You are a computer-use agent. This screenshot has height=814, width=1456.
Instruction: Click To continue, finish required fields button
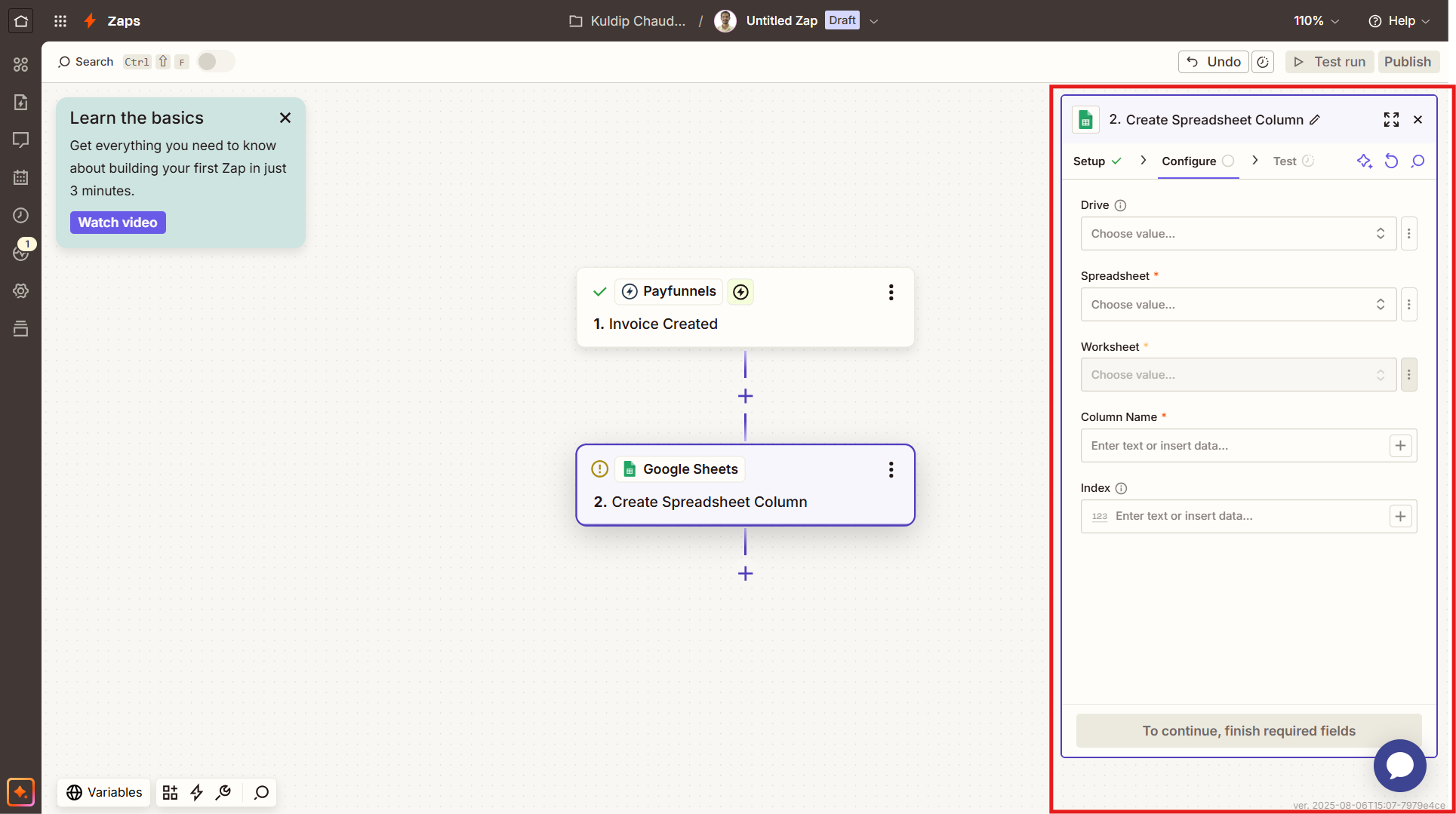1248,731
